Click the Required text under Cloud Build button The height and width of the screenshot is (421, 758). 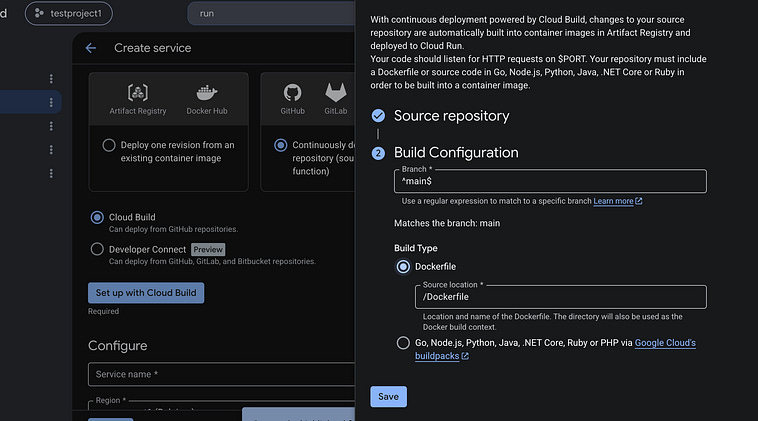point(103,311)
